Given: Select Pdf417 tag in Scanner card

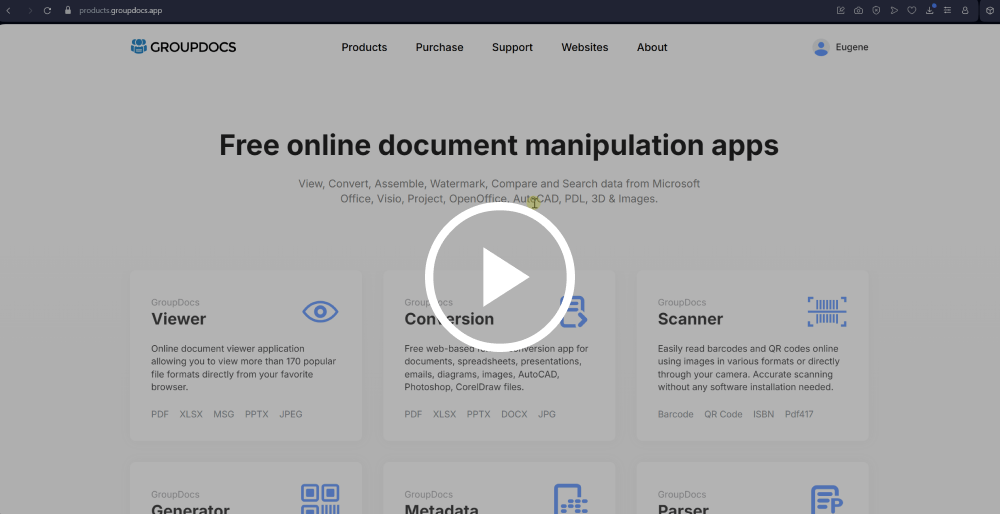Looking at the screenshot, I should click(799, 414).
